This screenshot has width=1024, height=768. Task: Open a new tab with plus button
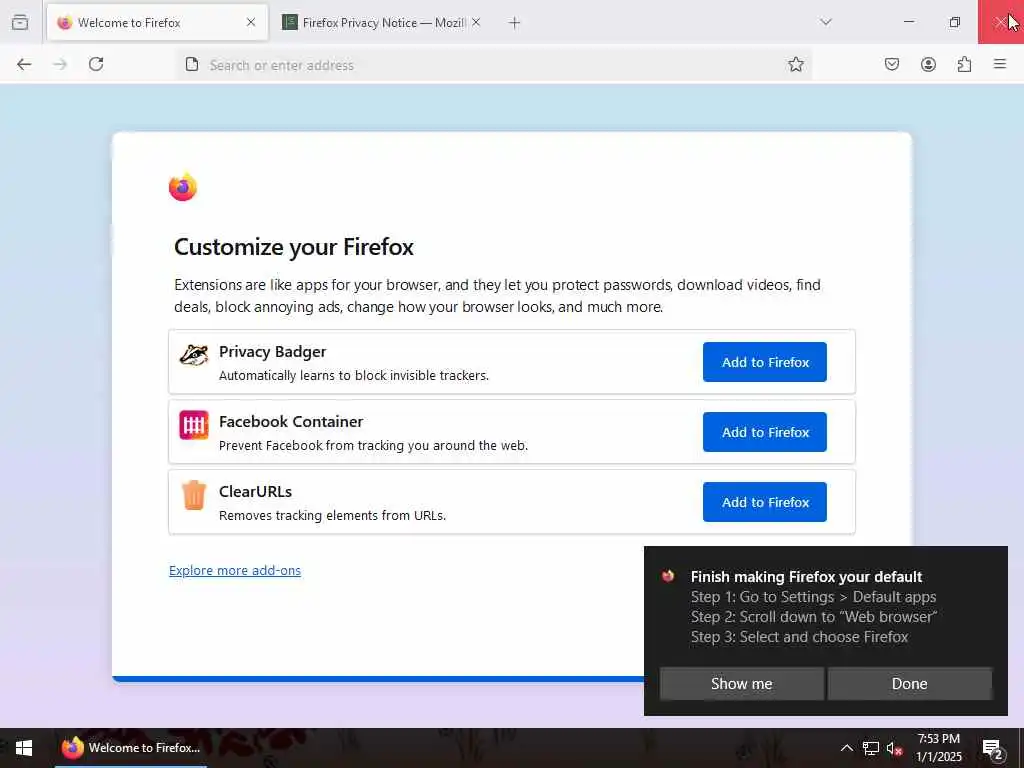[515, 23]
